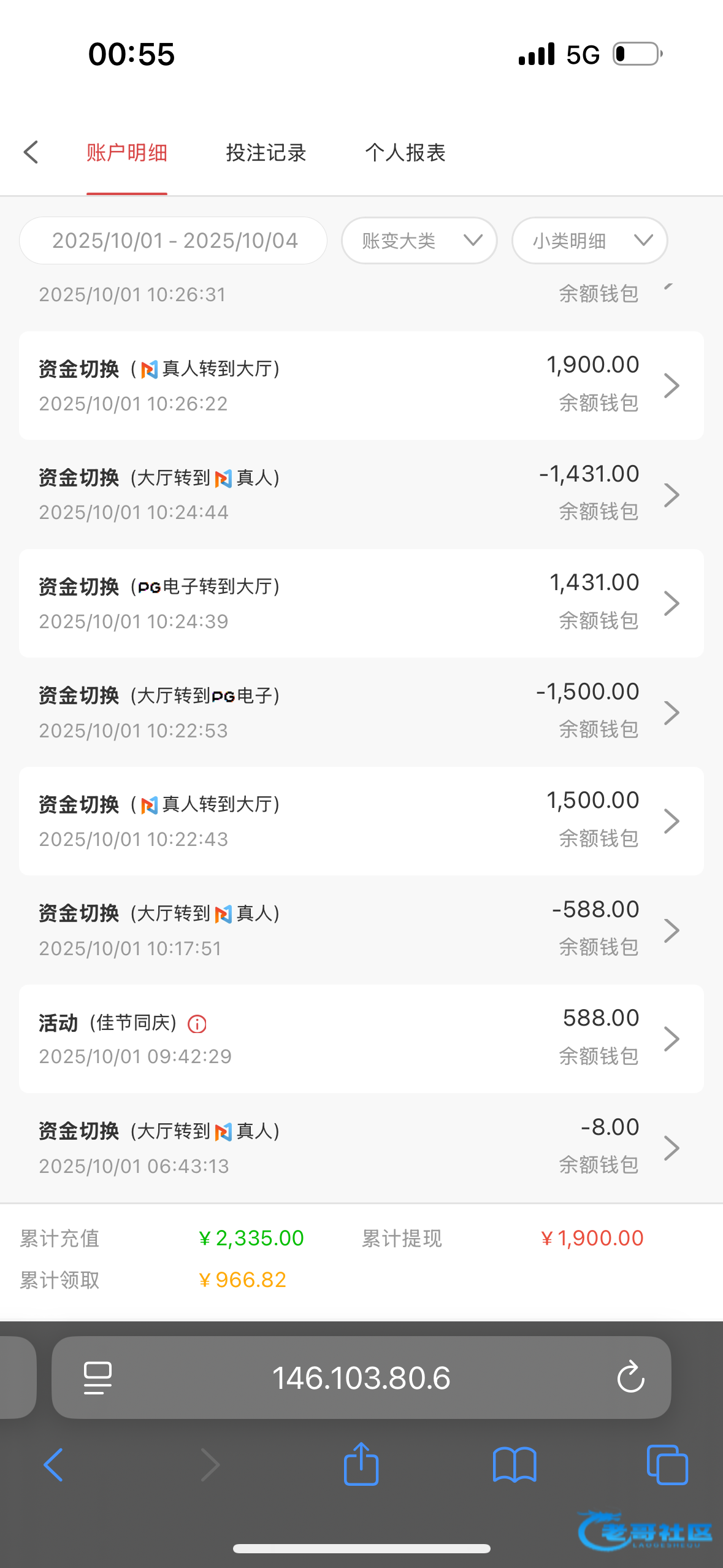Tap the Safari share icon
723x1568 pixels.
361,1464
